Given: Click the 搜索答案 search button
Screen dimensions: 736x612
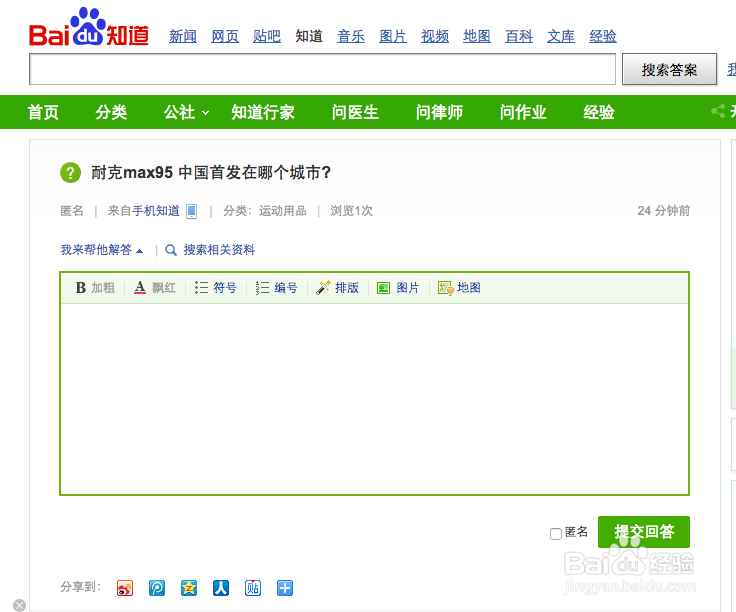Looking at the screenshot, I should tap(669, 69).
